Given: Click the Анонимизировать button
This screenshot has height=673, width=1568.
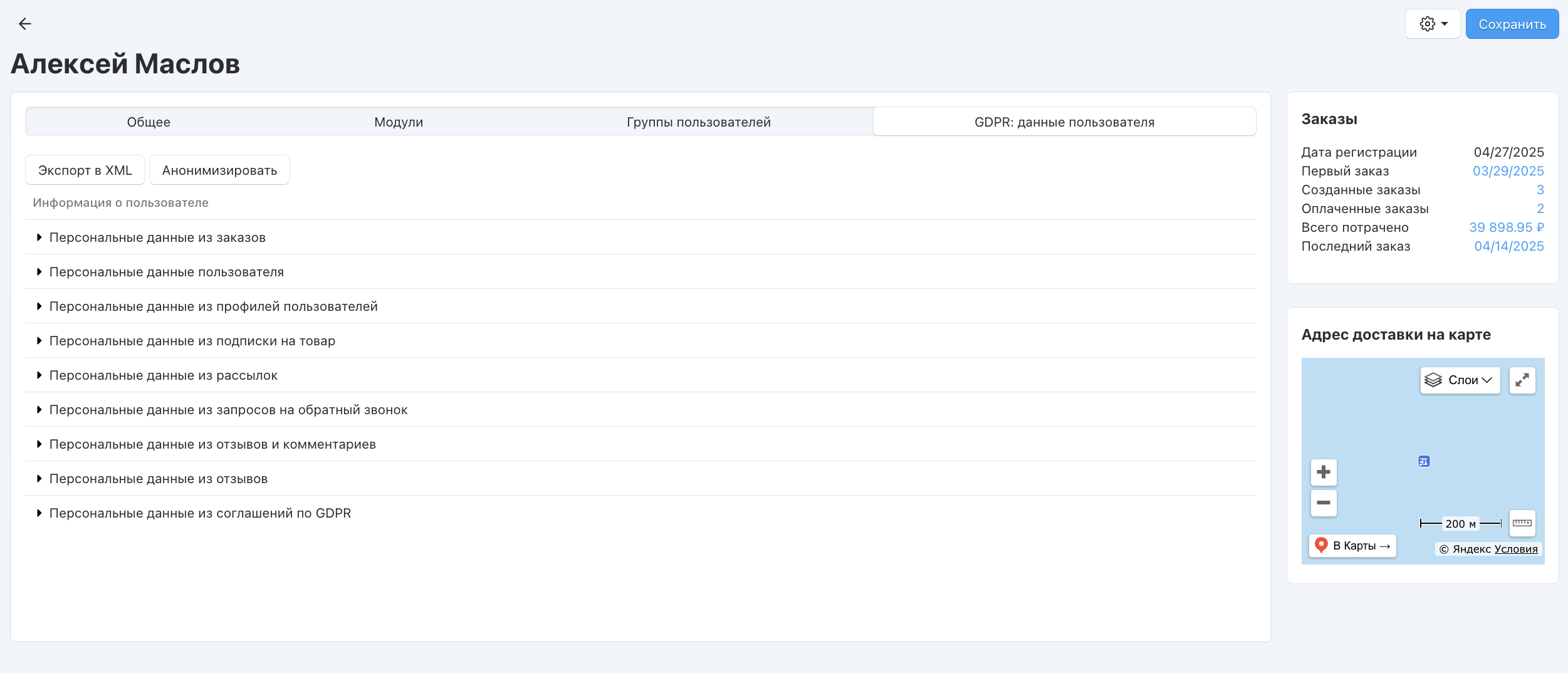Looking at the screenshot, I should [219, 170].
